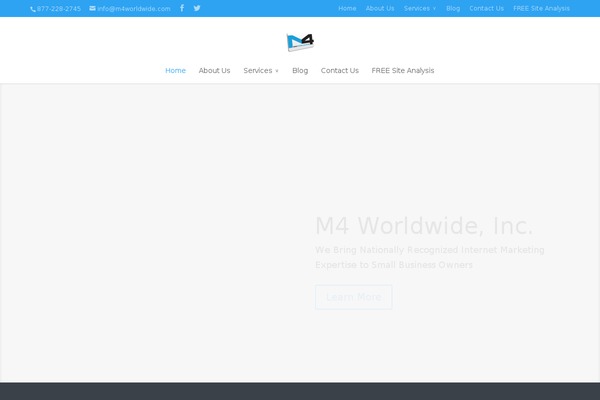Viewport: 600px width, 400px height.
Task: Expand Services dropdown arrow in main menu
Action: (277, 71)
